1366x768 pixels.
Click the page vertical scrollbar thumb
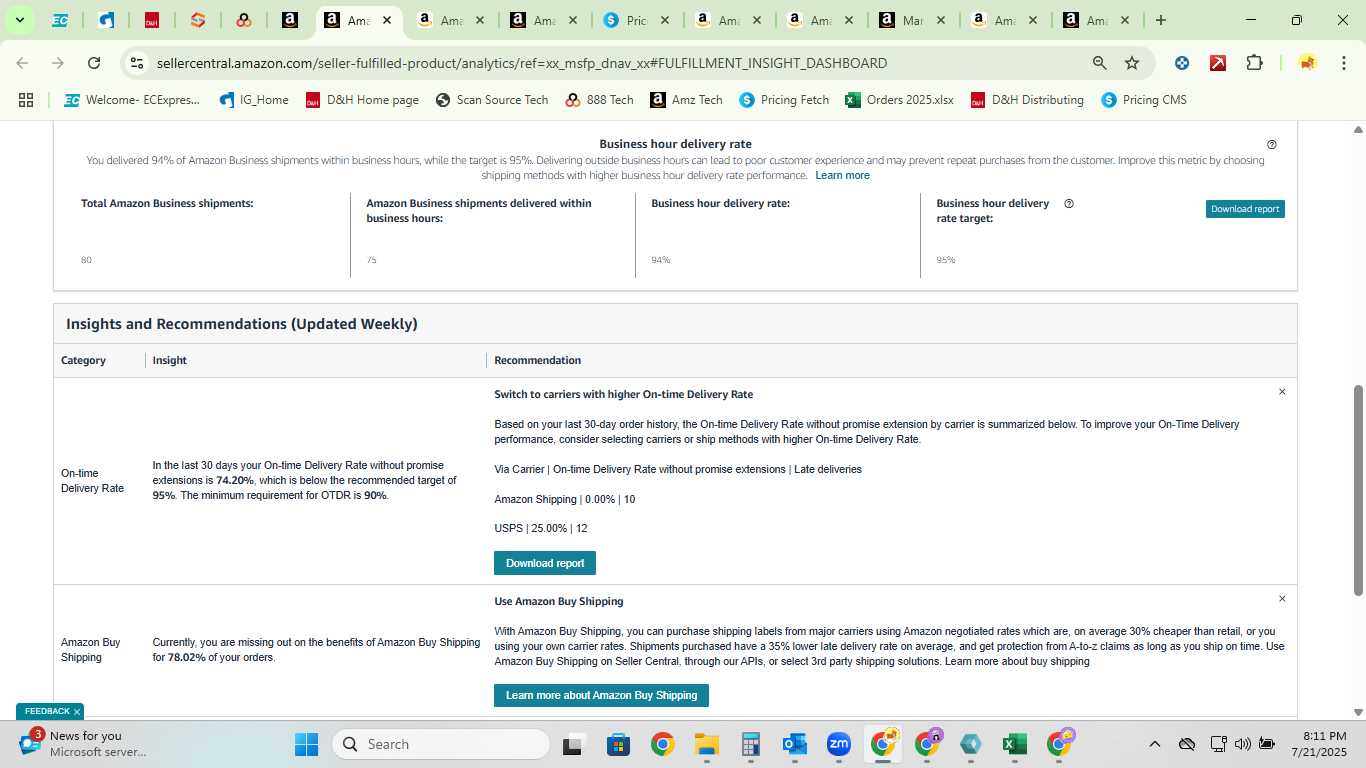coord(1358,490)
